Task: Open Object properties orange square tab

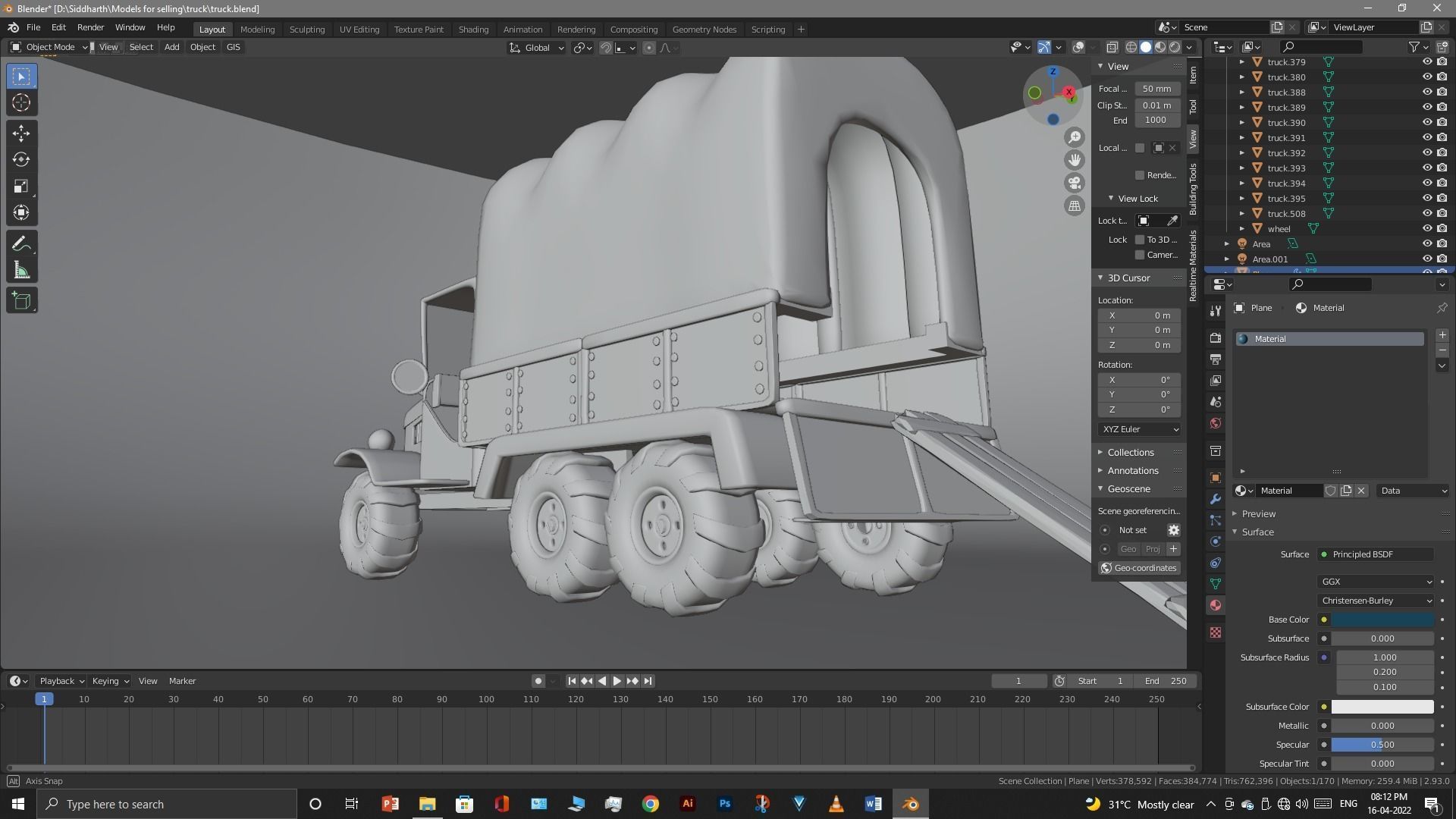Action: 1216,478
